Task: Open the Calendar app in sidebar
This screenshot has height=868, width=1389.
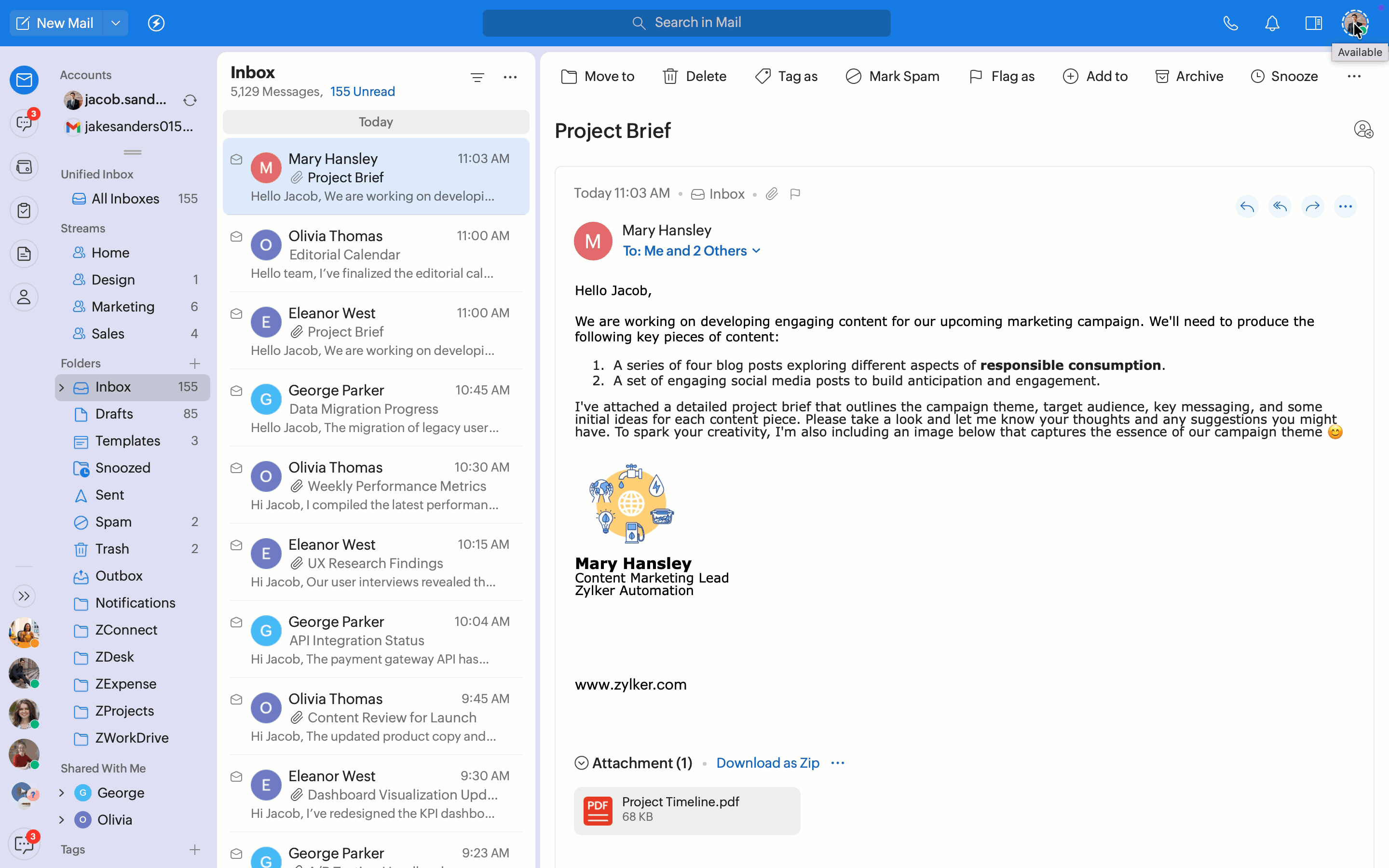Action: pos(24,167)
